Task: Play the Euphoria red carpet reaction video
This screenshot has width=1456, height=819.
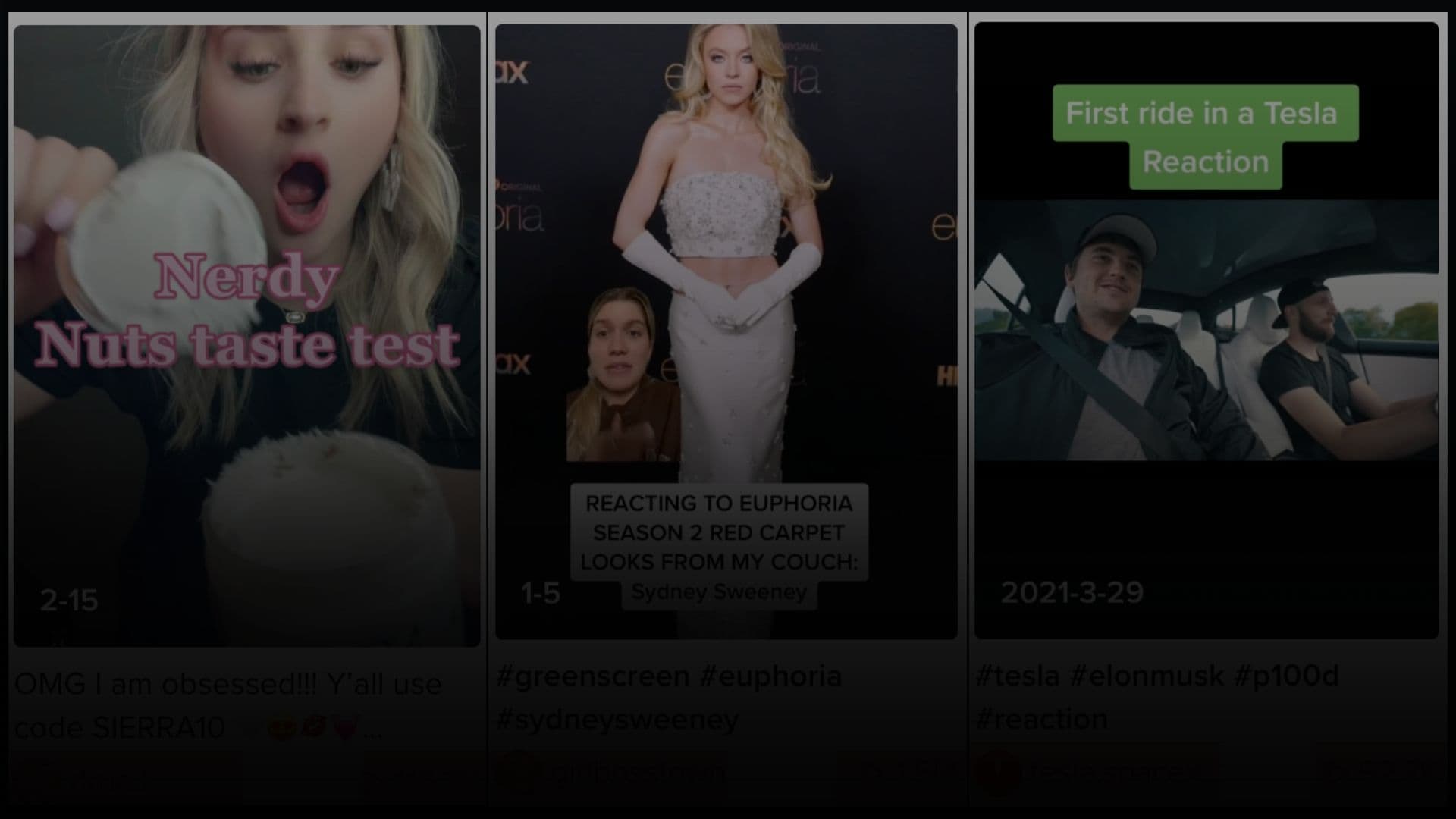Action: pos(726,331)
